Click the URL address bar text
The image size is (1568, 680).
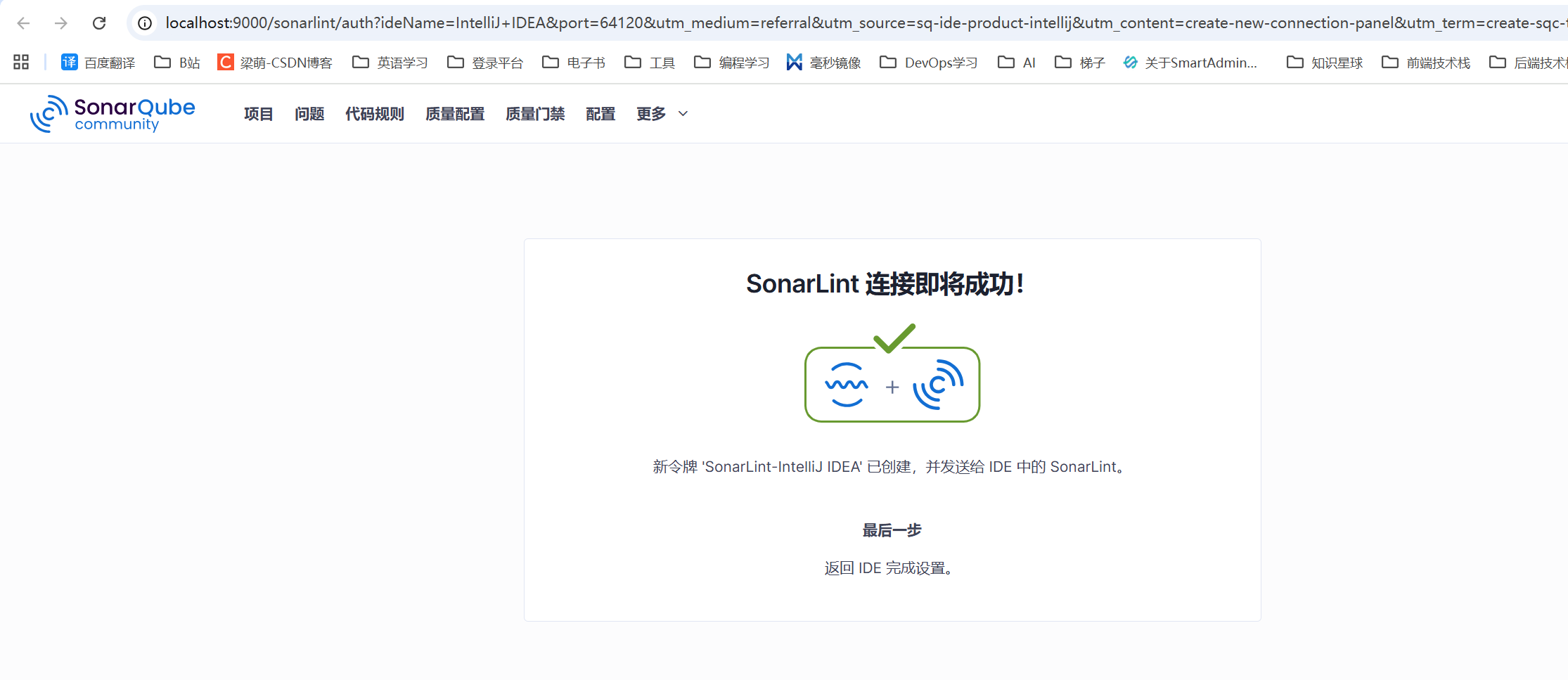pyautogui.click(x=865, y=23)
